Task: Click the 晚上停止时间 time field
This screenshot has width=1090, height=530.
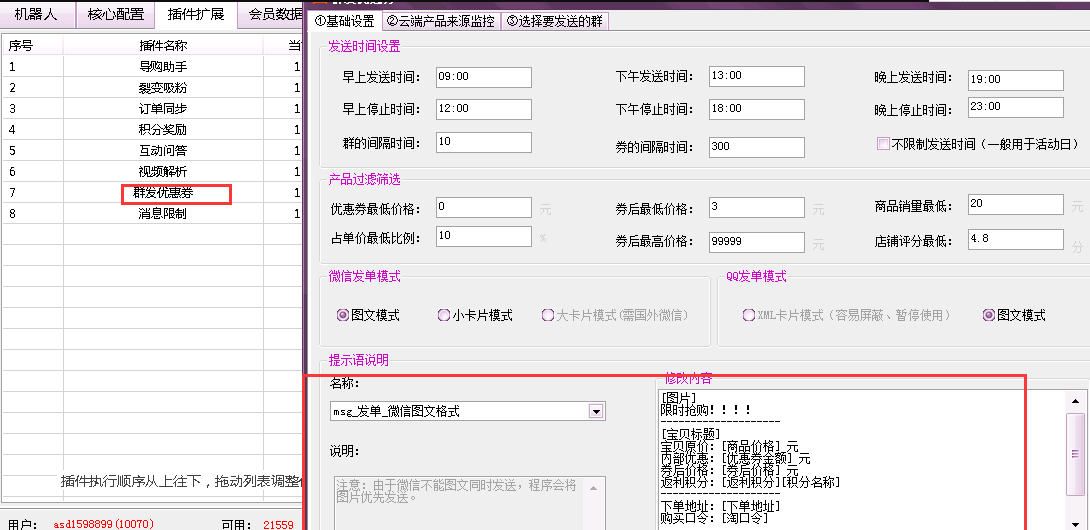Action: pos(1015,108)
